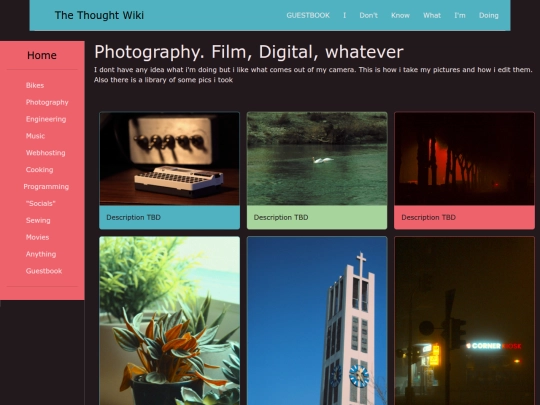540x405 pixels.
Task: Open the Guestbook sidebar link
Action: (x=44, y=271)
